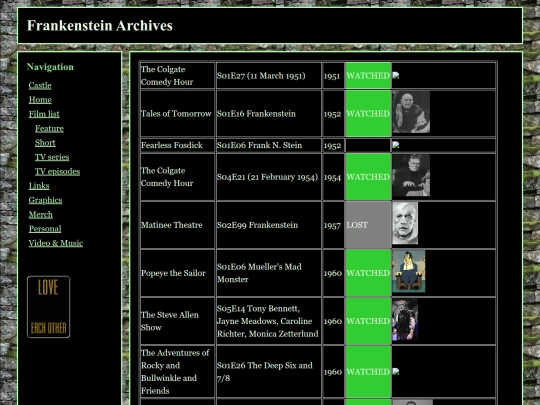The height and width of the screenshot is (405, 540).
Task: Select 'Popeye the Sailor' series title
Action: (x=173, y=273)
